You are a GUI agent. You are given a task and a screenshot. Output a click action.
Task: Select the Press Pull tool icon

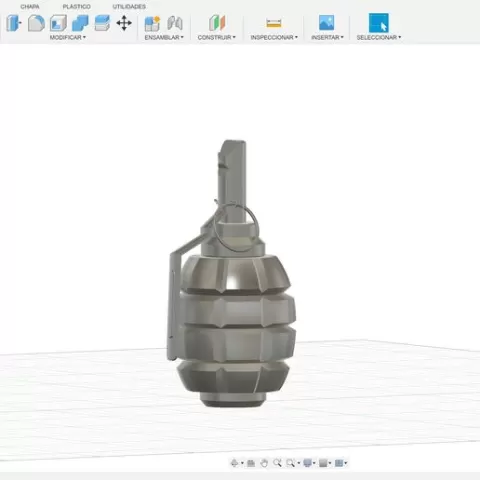pos(14,23)
